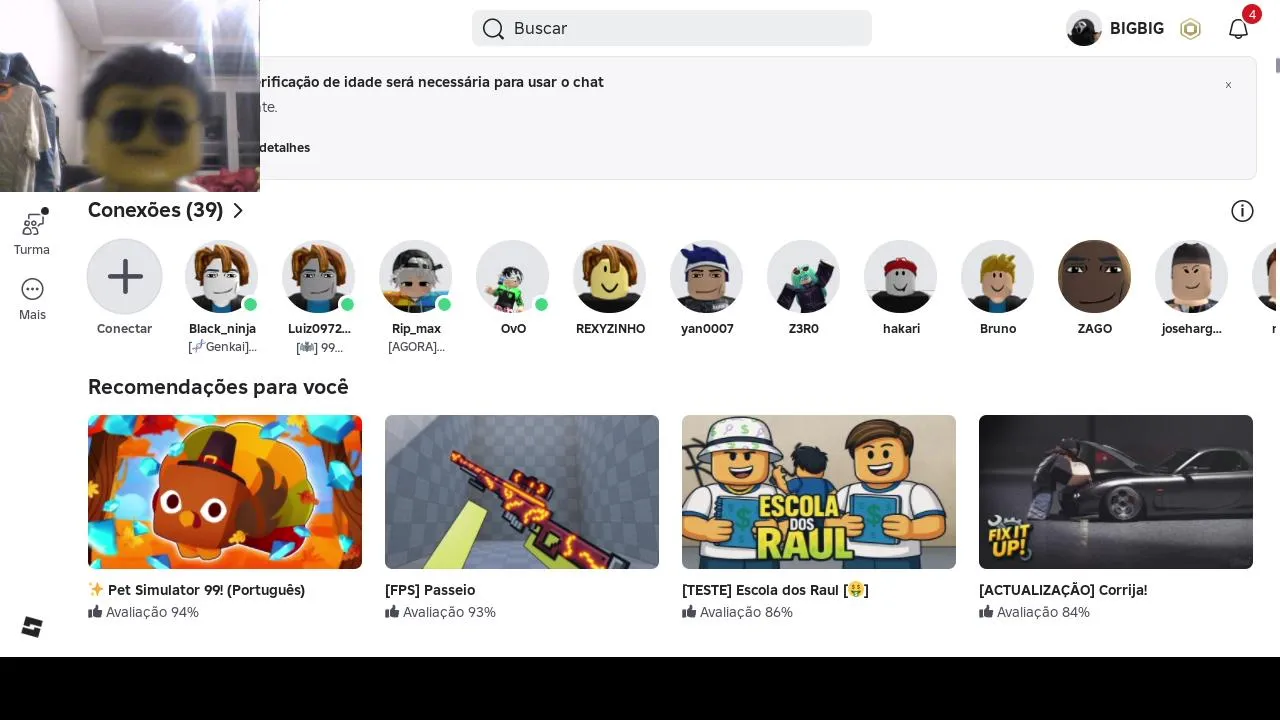Open yan0007's avatar
This screenshot has width=1280, height=720.
point(707,276)
